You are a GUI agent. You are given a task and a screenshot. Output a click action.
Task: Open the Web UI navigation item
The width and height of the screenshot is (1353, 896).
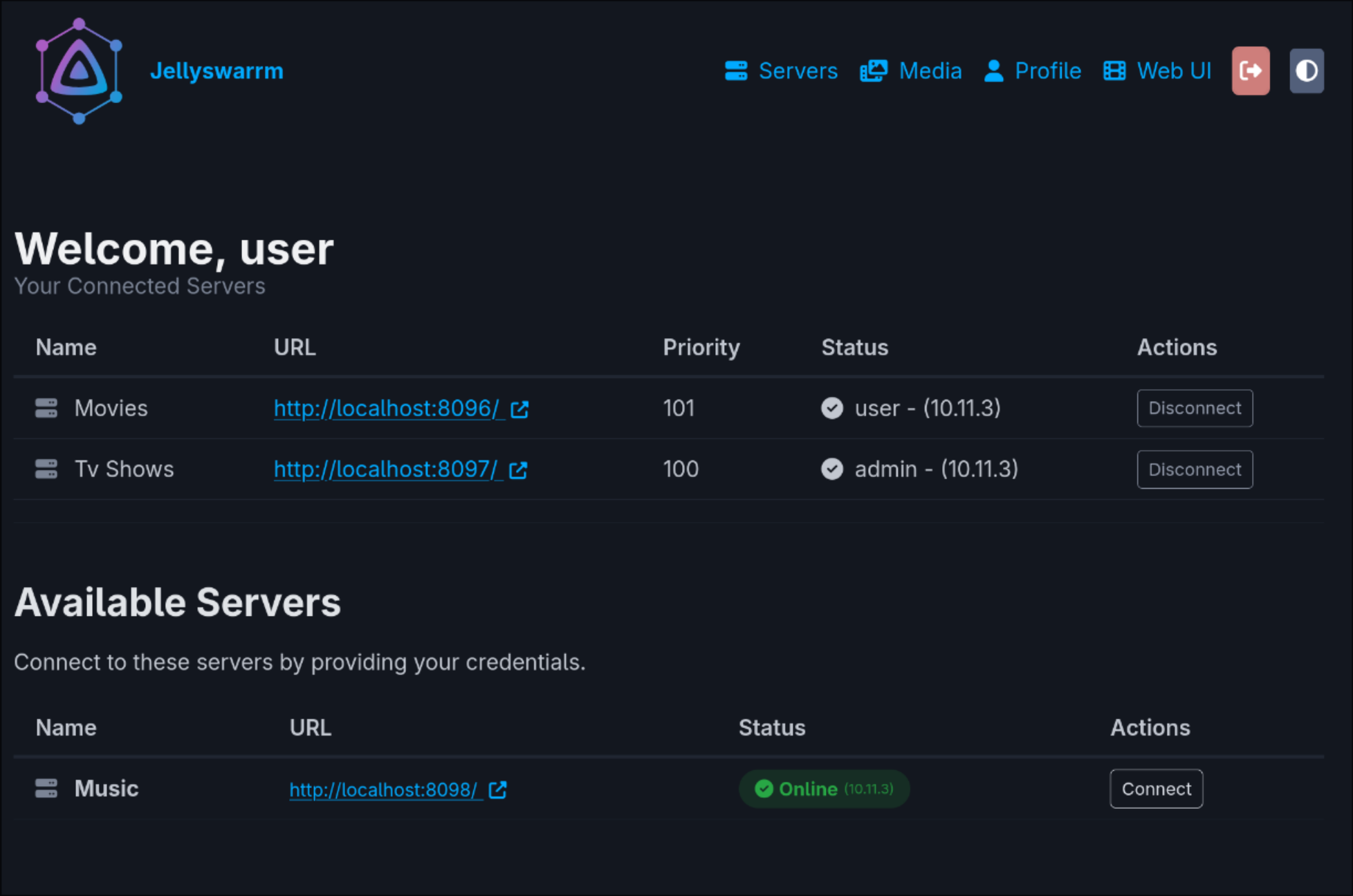(1157, 71)
